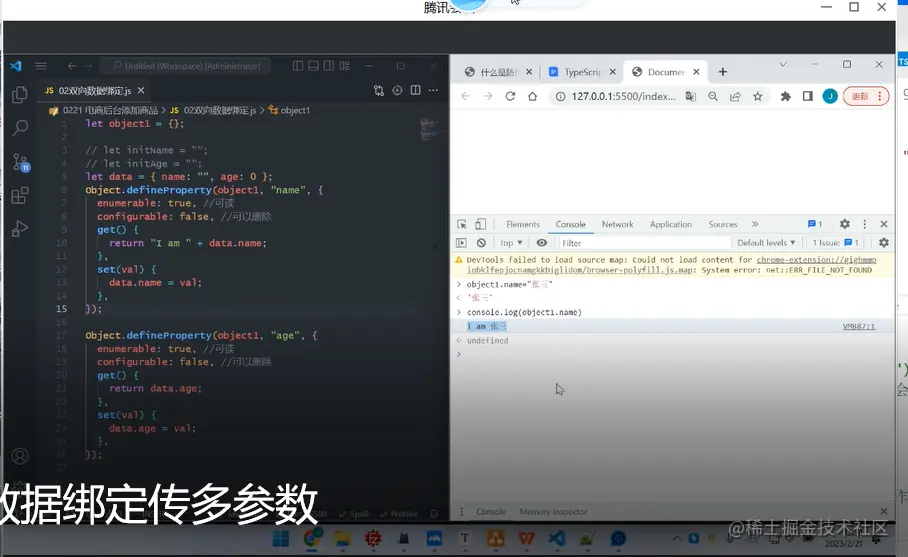Screen dimensions: 908x557
Task: Click the 127.0.0.1:5500 address bar
Action: [623, 97]
